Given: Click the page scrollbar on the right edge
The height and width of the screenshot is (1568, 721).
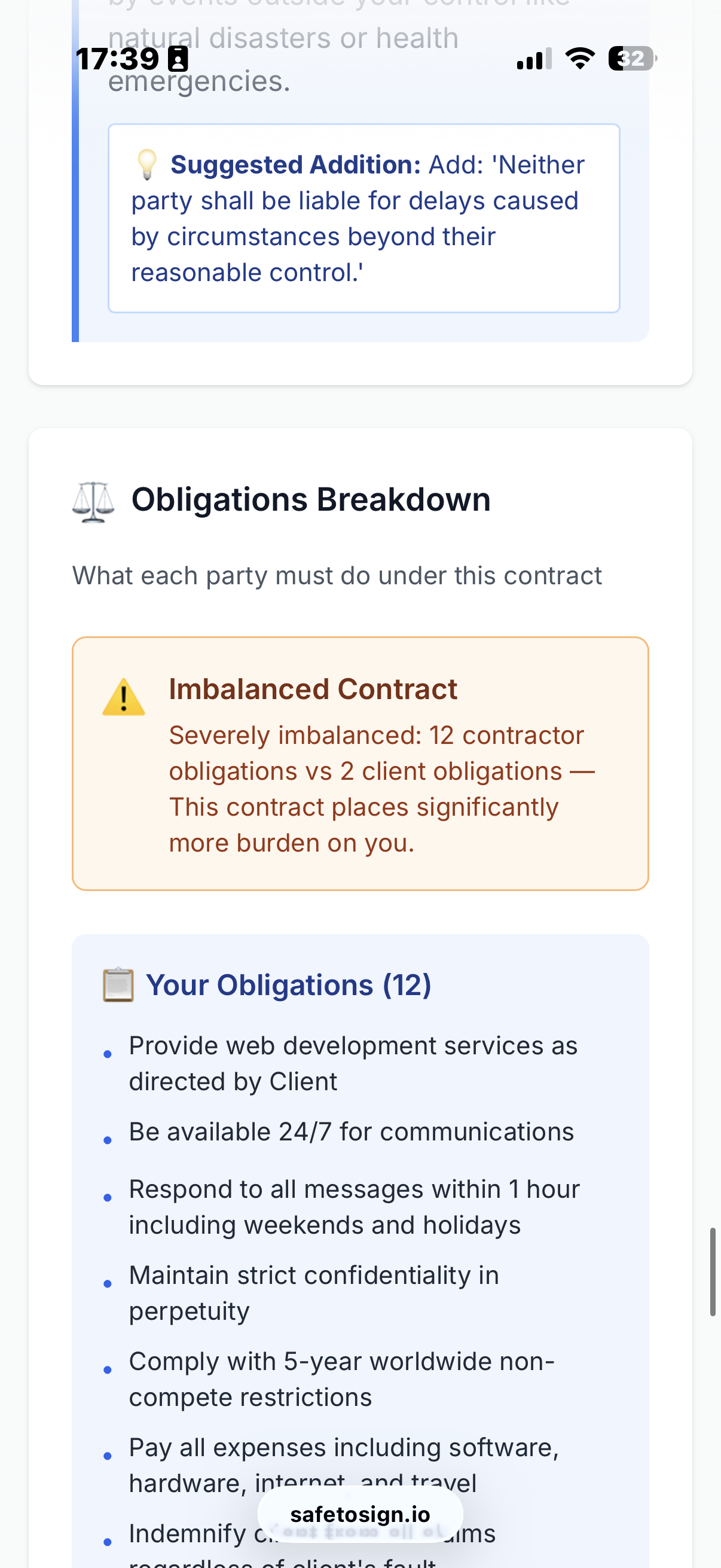Looking at the screenshot, I should 712,1271.
